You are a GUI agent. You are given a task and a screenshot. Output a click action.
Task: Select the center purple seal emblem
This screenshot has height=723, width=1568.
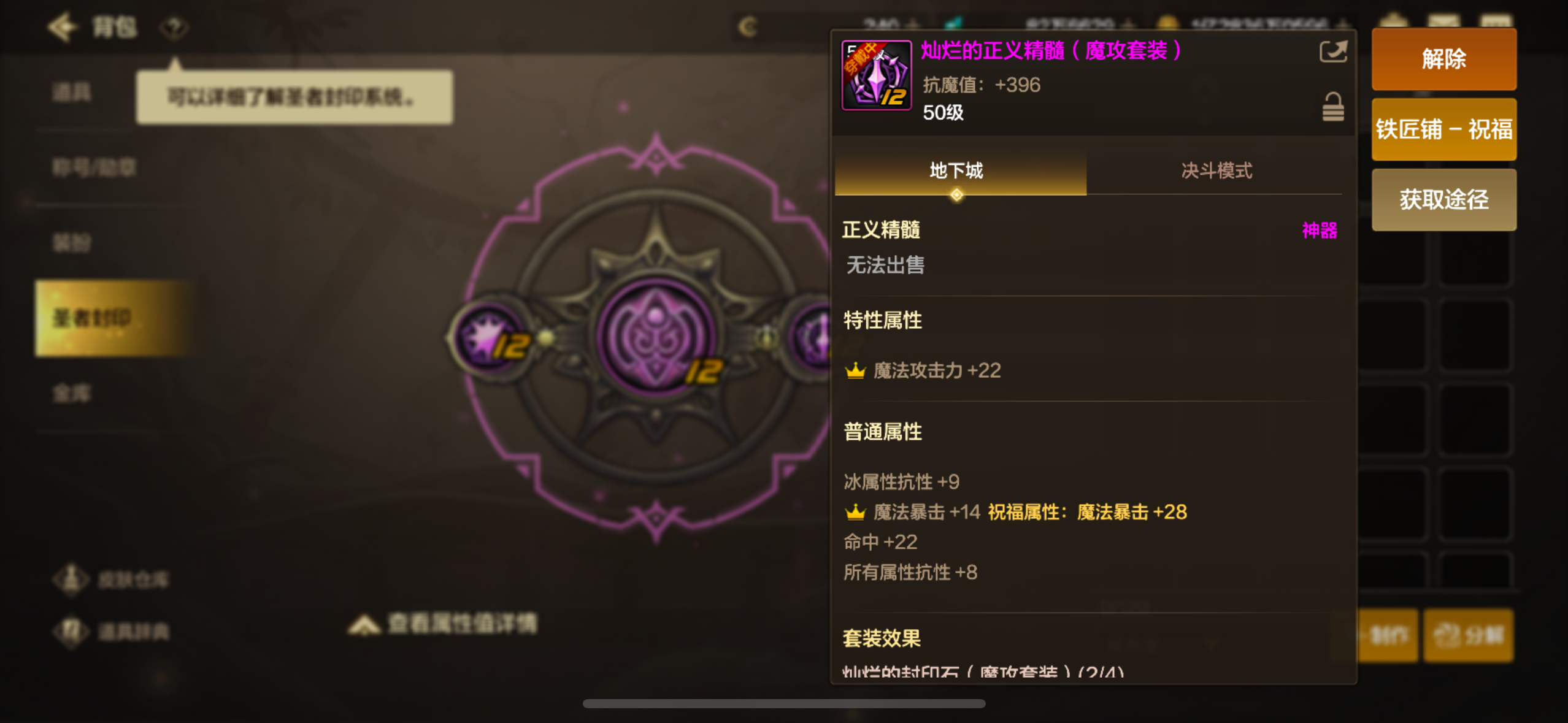656,336
